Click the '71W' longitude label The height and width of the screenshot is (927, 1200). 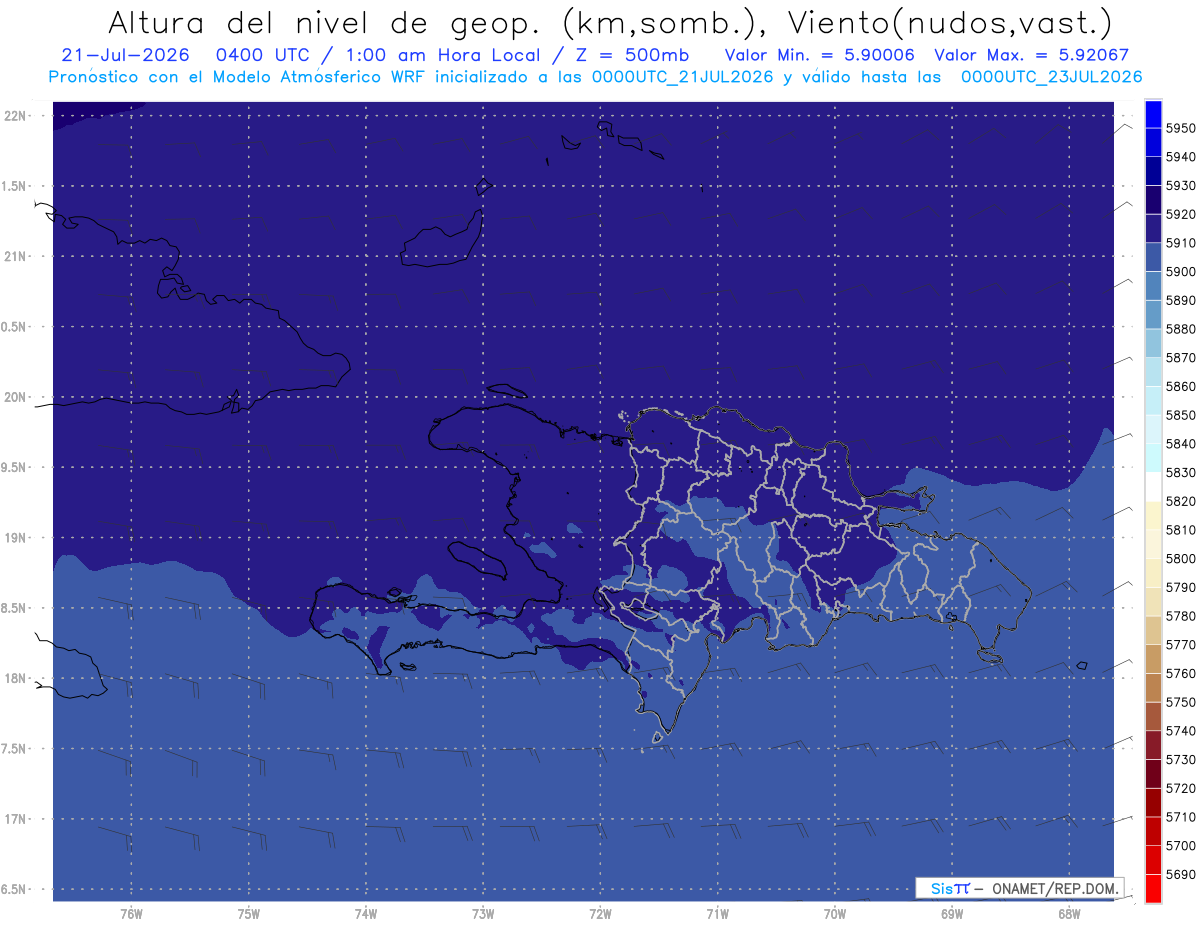(x=717, y=913)
